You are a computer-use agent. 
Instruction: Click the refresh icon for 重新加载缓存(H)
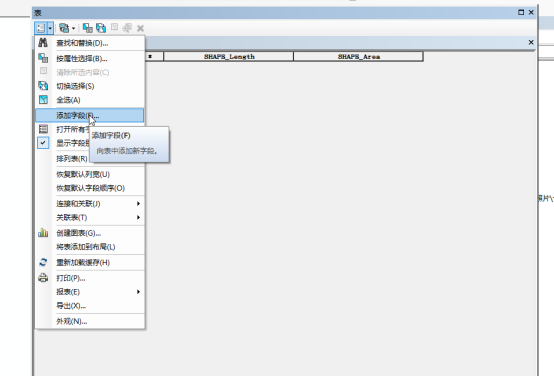[43, 262]
